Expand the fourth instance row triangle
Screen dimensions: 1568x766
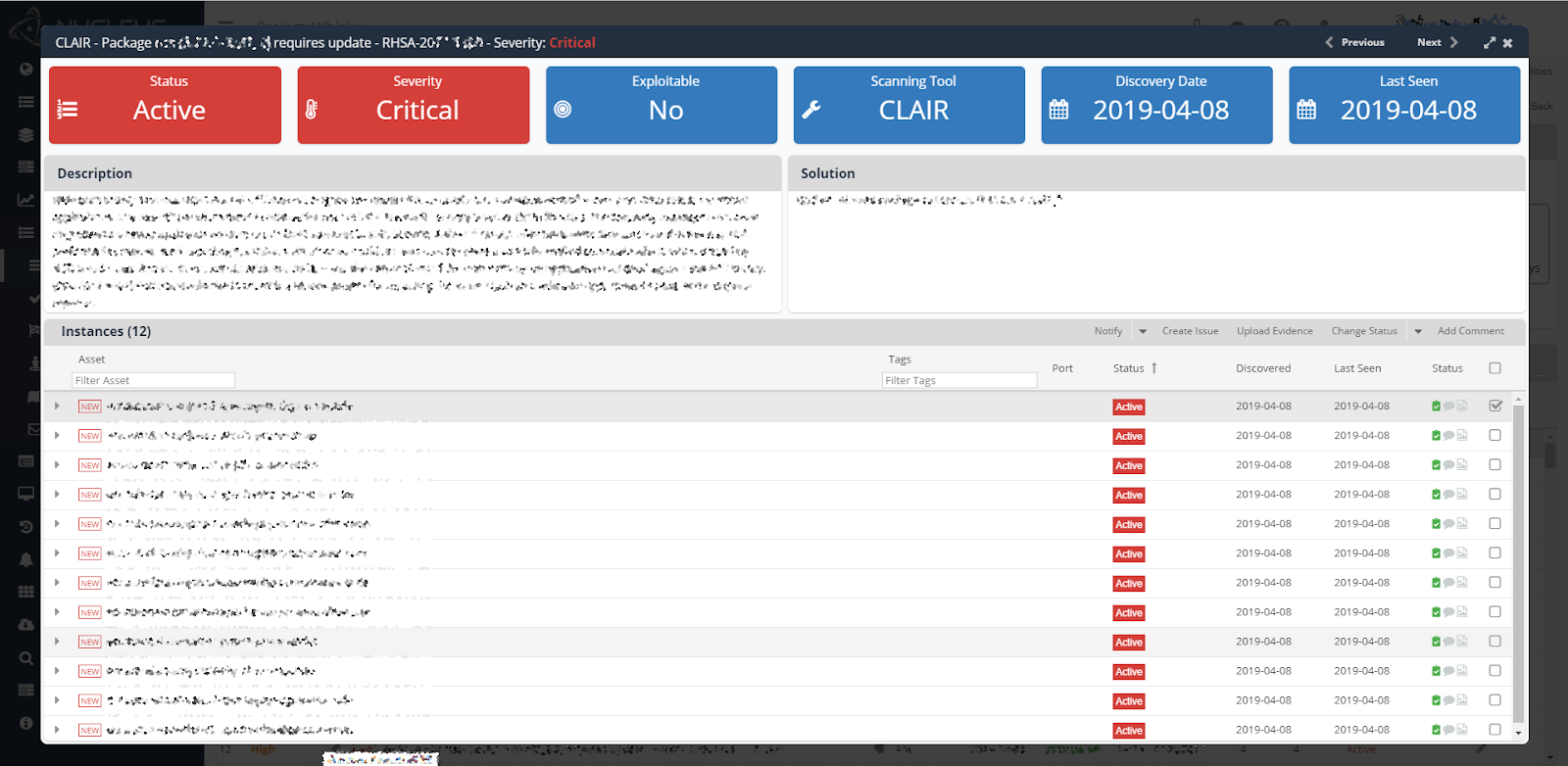(x=57, y=495)
